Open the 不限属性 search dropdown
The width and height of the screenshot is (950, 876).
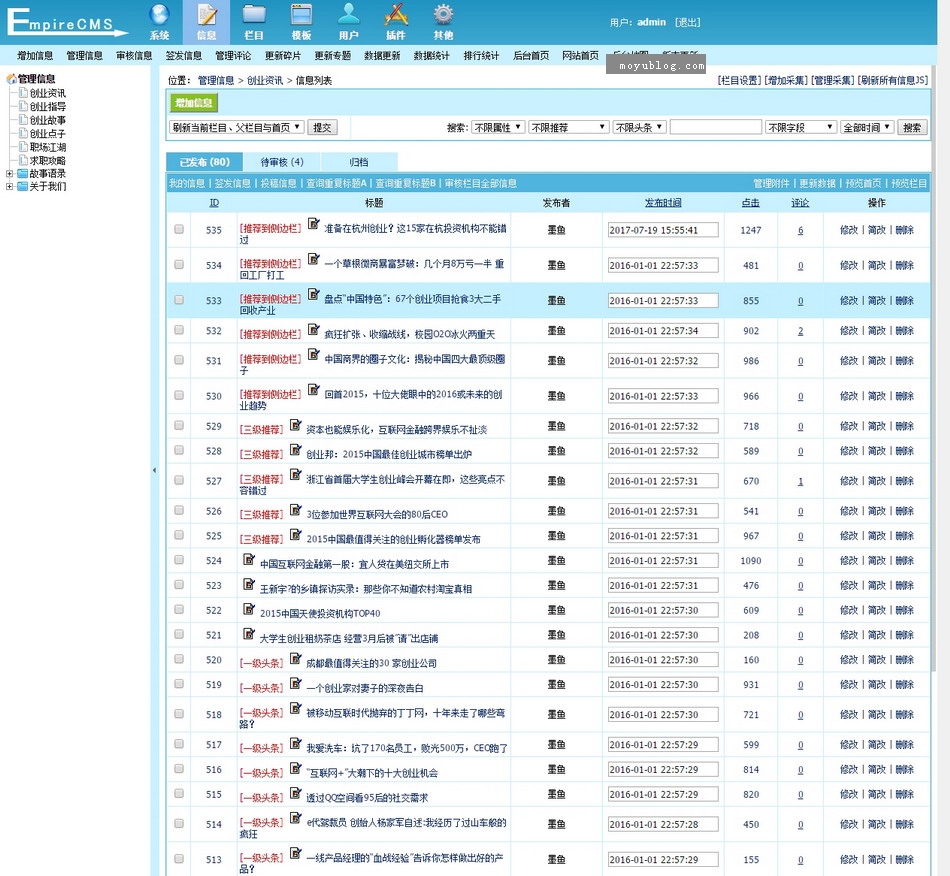click(497, 127)
